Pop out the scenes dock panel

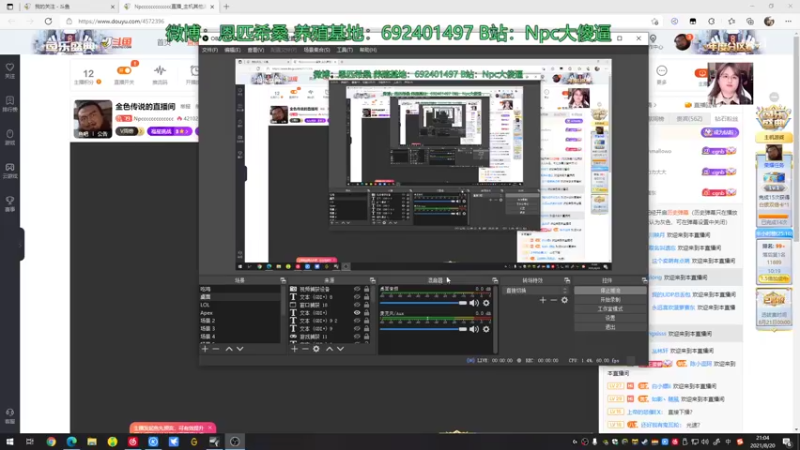283,280
